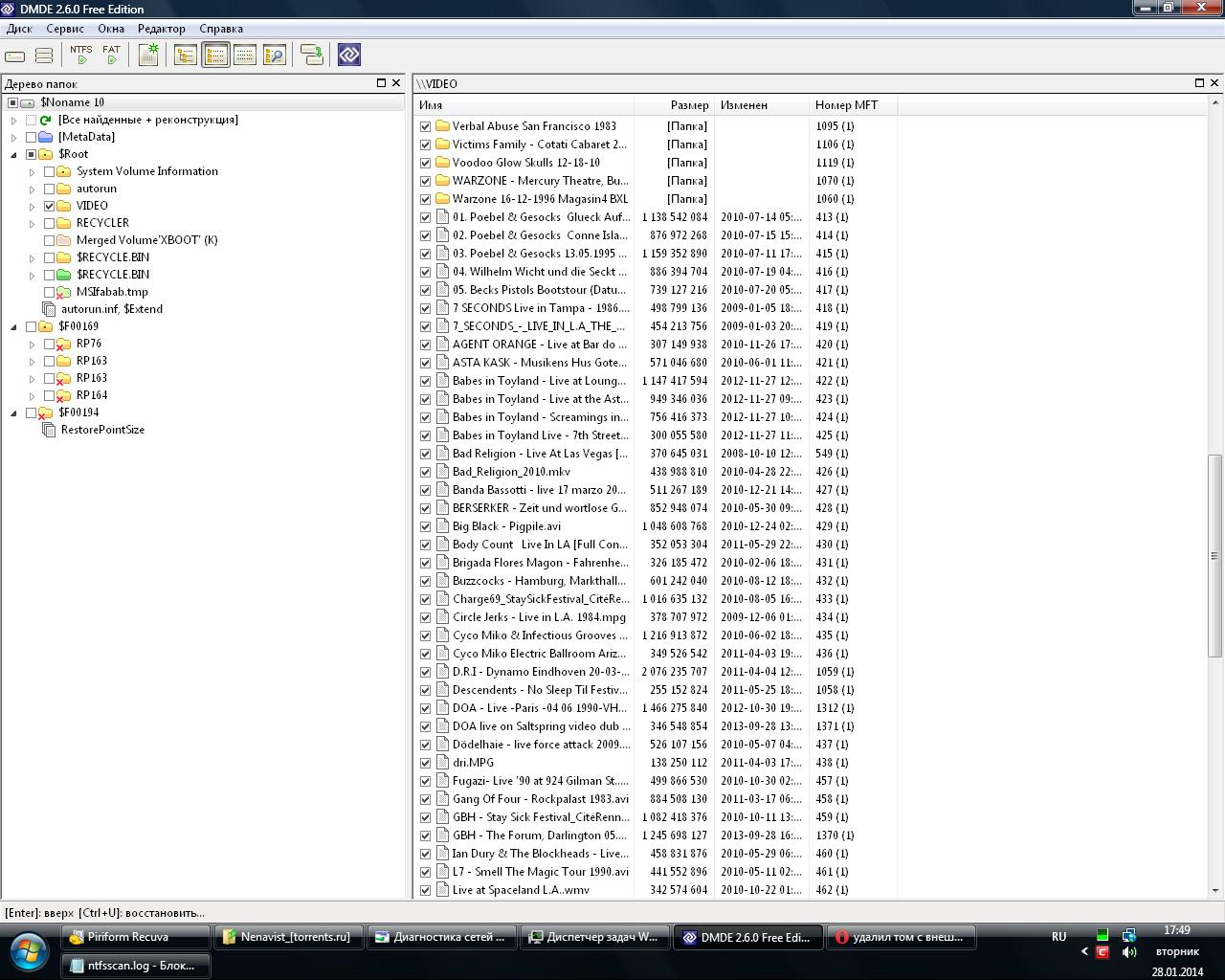
Task: Click the stacked disks toolbar icon
Action: [44, 56]
